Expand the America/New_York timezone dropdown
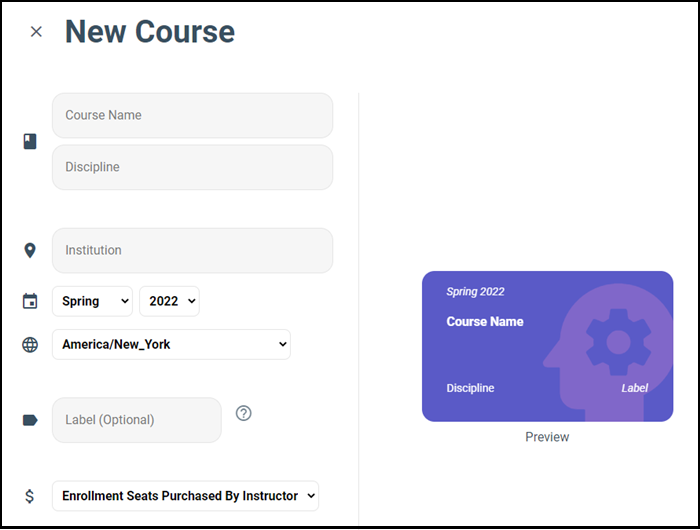Viewport: 700px width, 530px height. [171, 345]
